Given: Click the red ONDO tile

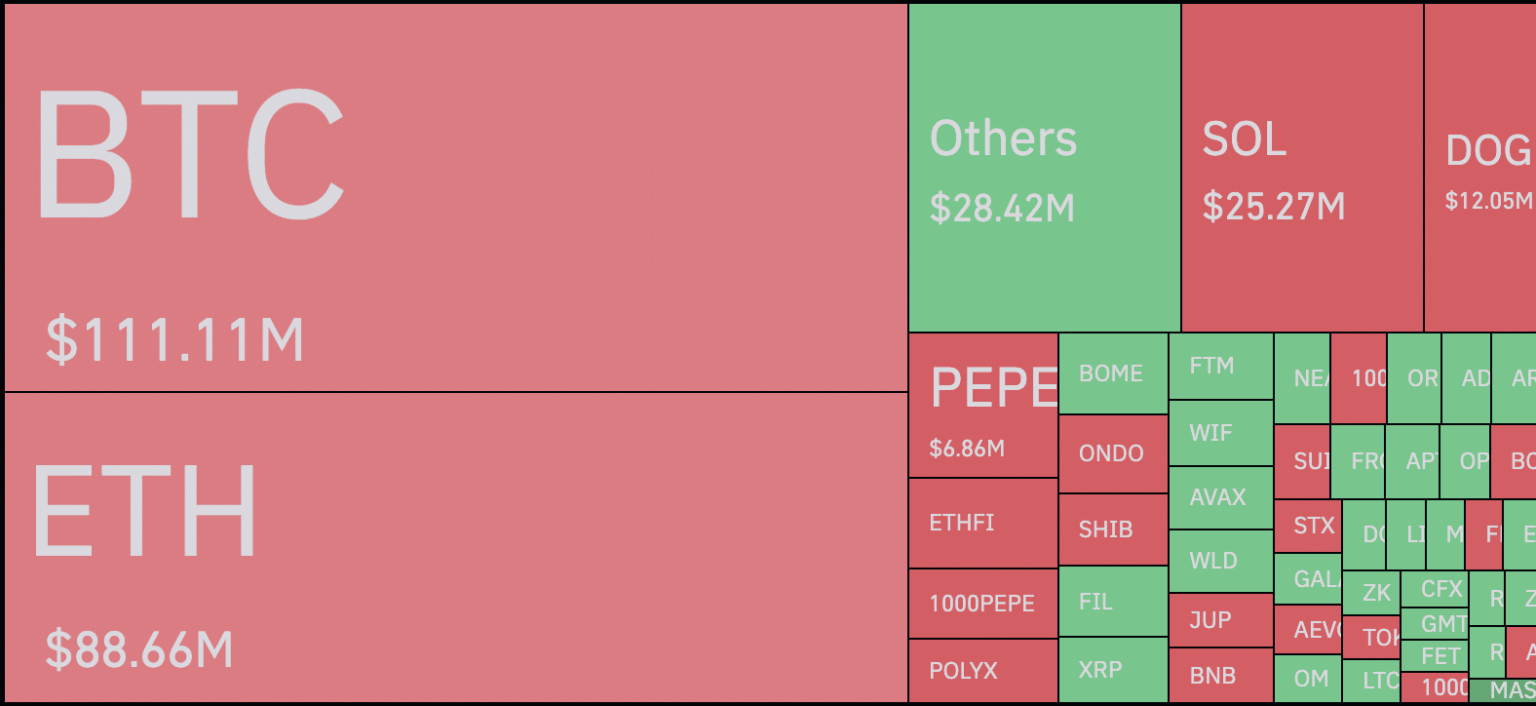Looking at the screenshot, I should click(1112, 453).
